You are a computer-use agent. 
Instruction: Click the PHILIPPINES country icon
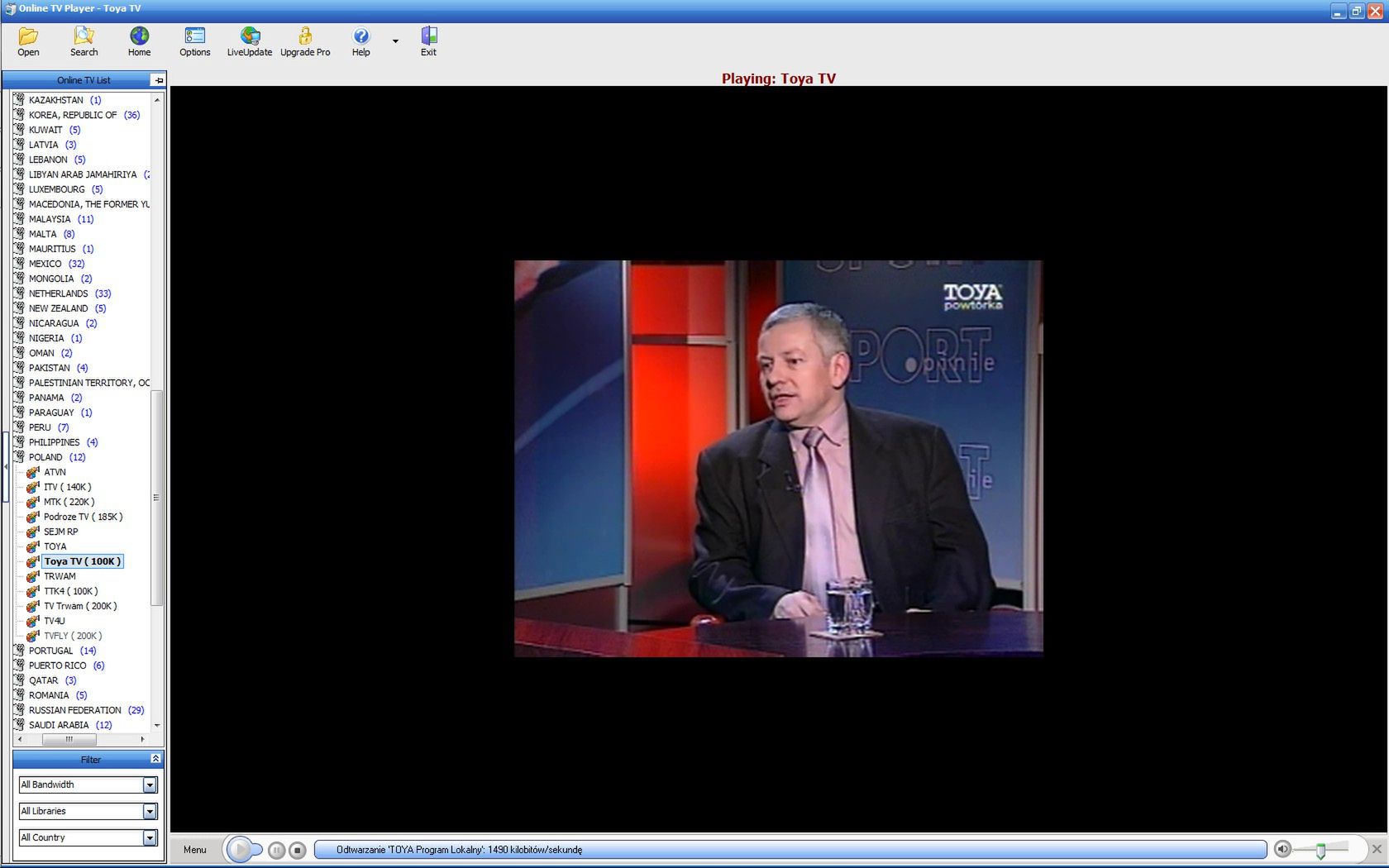pyautogui.click(x=19, y=442)
